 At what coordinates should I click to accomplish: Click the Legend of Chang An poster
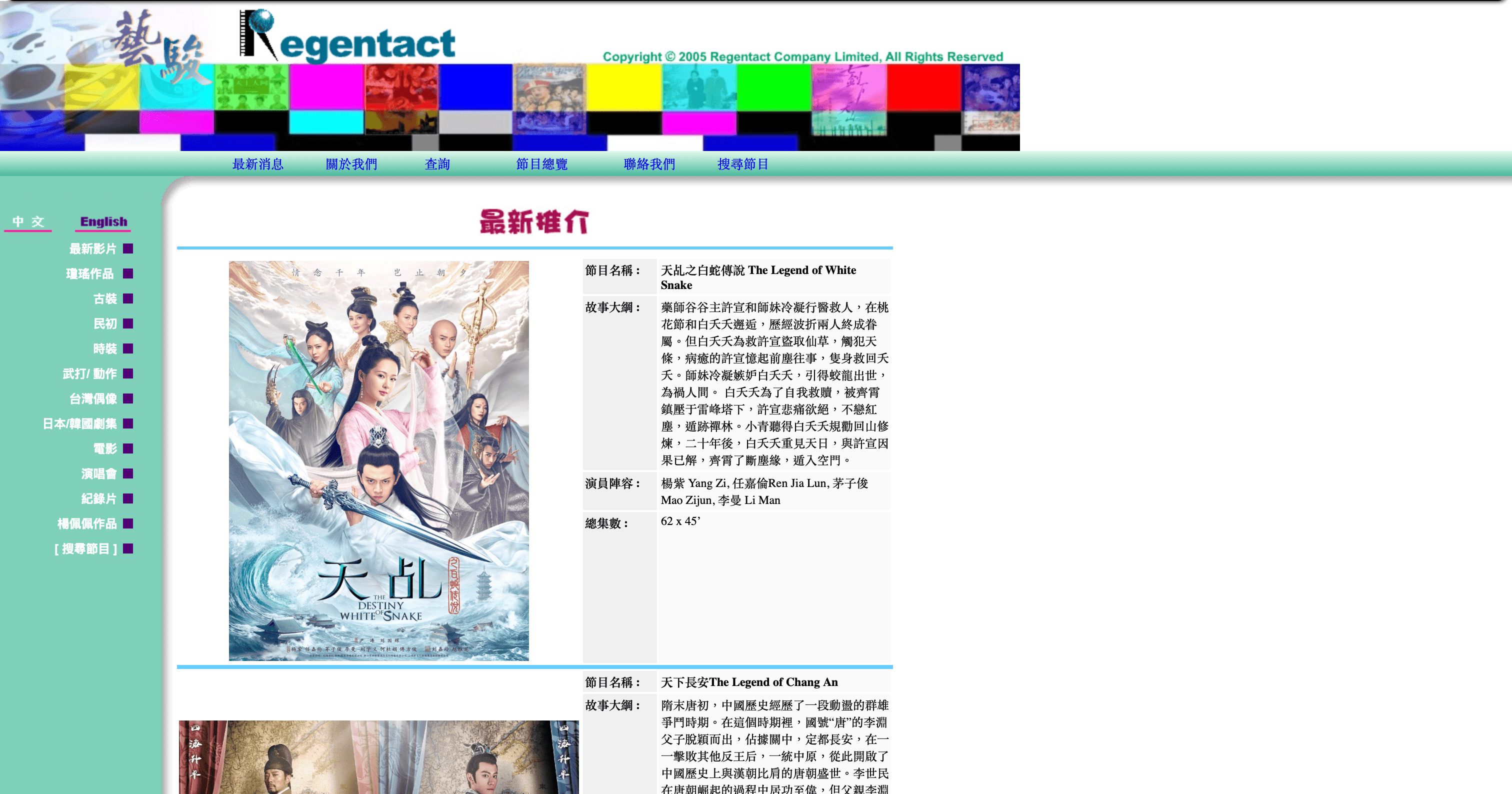pos(378,757)
